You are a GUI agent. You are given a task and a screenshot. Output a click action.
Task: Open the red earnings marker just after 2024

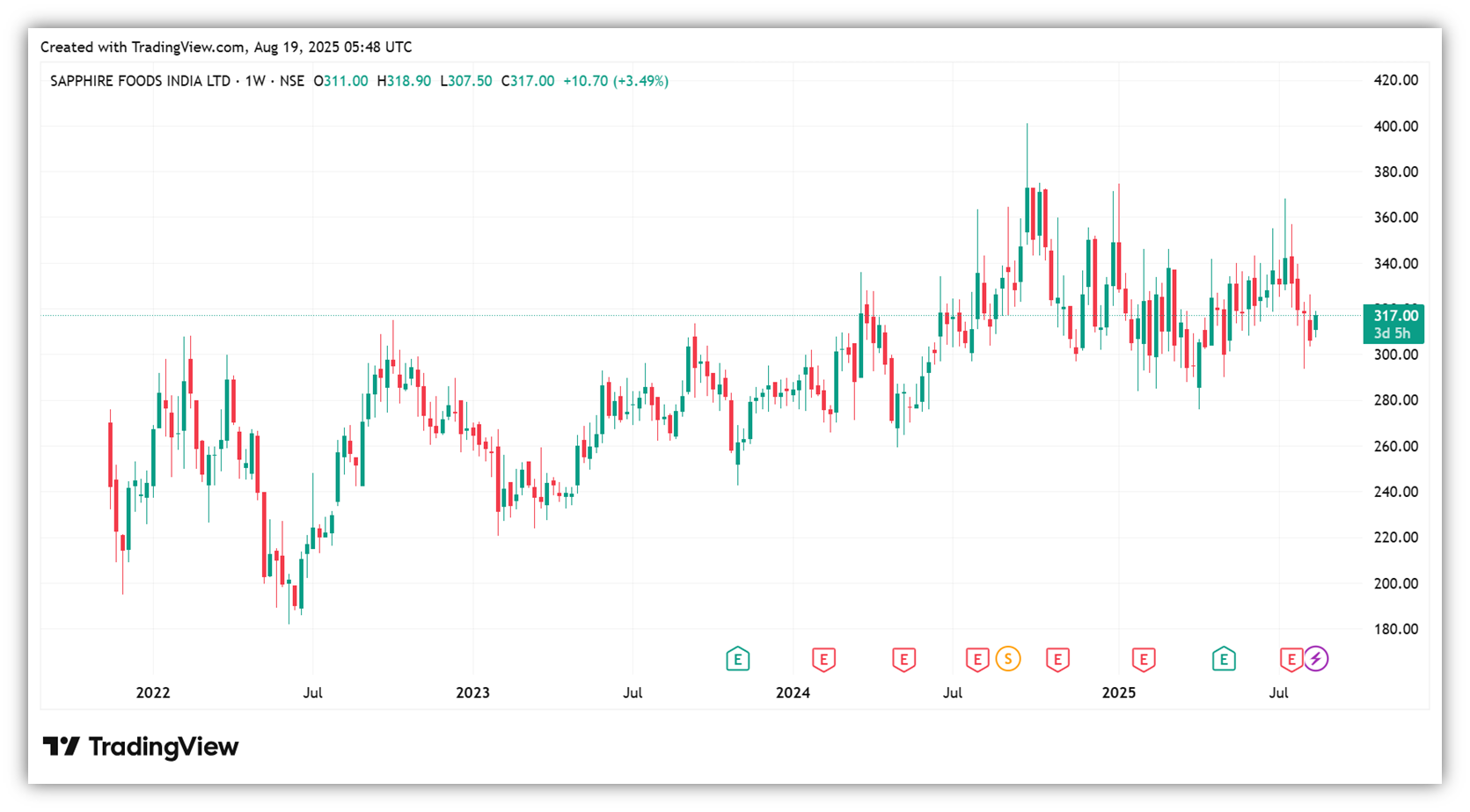point(823,659)
